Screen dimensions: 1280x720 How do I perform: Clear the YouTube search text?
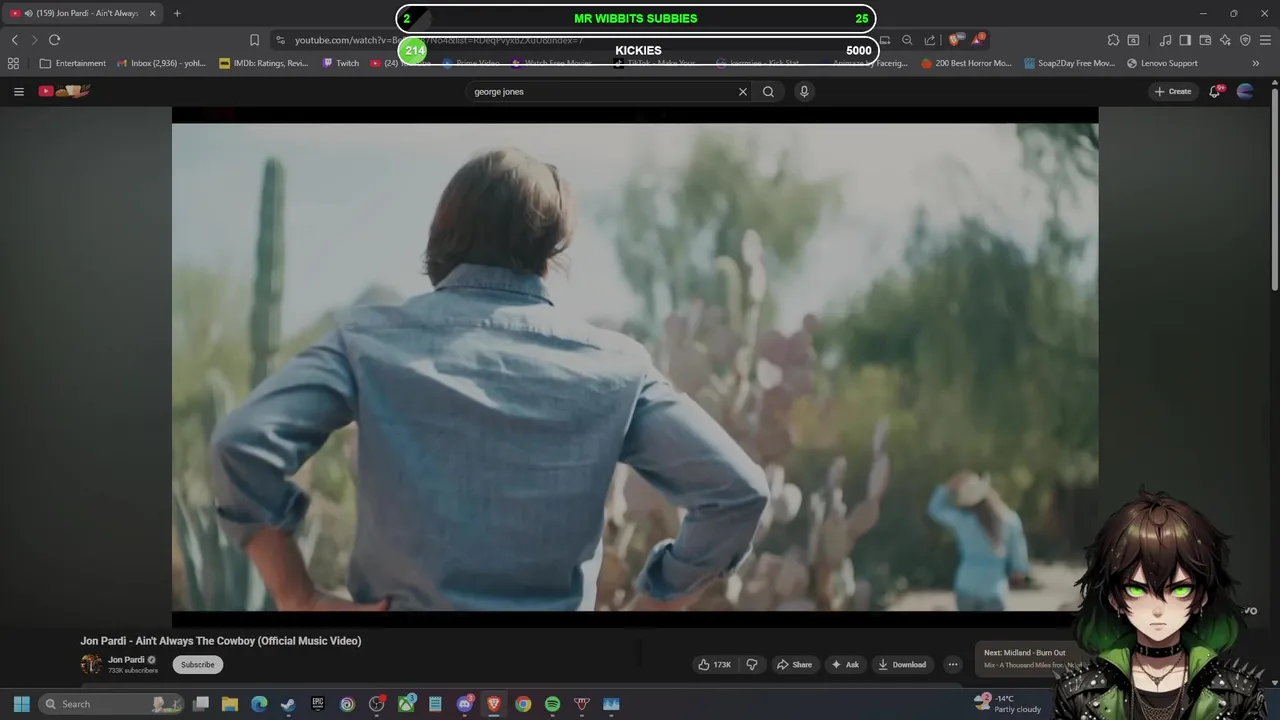coord(743,91)
